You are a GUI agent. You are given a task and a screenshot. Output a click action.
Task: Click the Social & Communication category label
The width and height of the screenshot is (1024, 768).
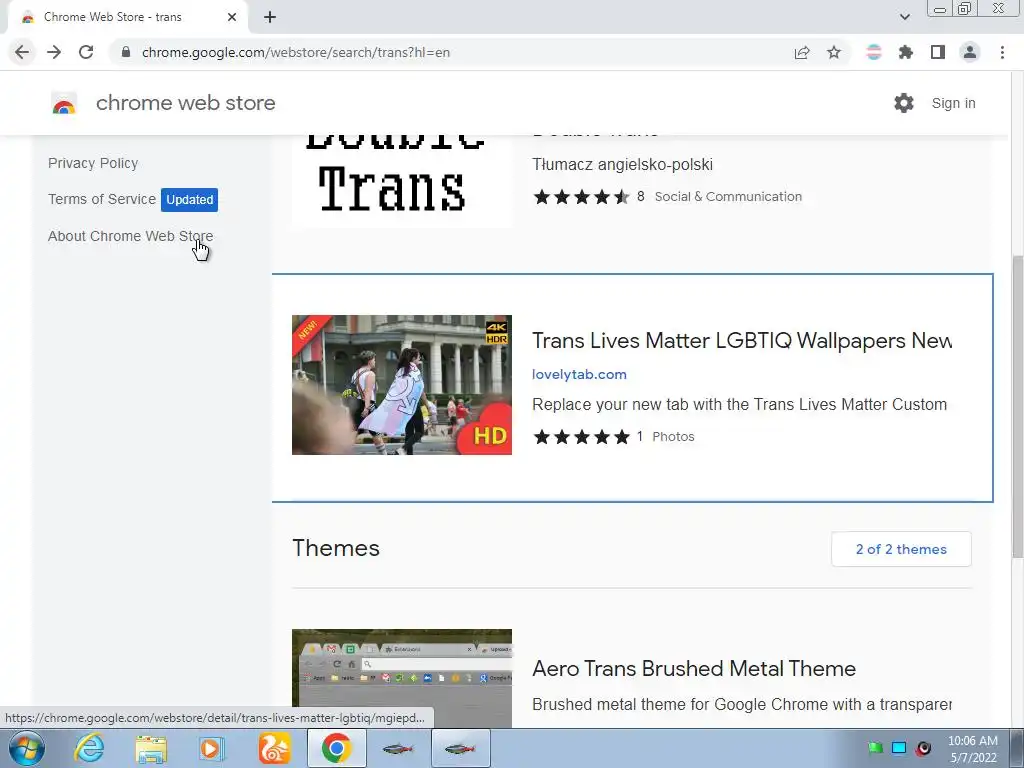pyautogui.click(x=728, y=197)
